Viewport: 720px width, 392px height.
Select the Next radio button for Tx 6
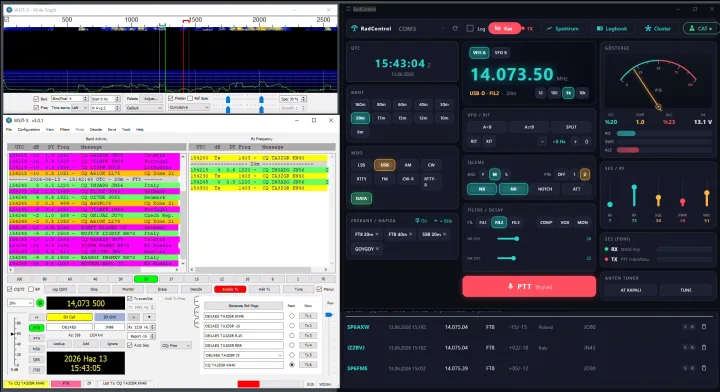[x=292, y=364]
